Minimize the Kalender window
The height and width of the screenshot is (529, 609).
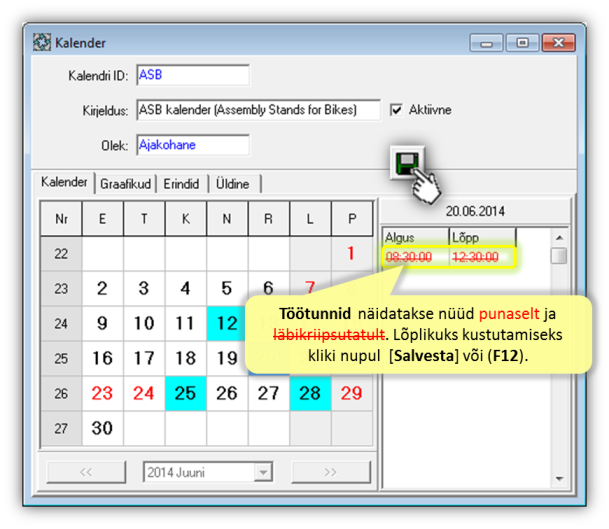(x=488, y=43)
